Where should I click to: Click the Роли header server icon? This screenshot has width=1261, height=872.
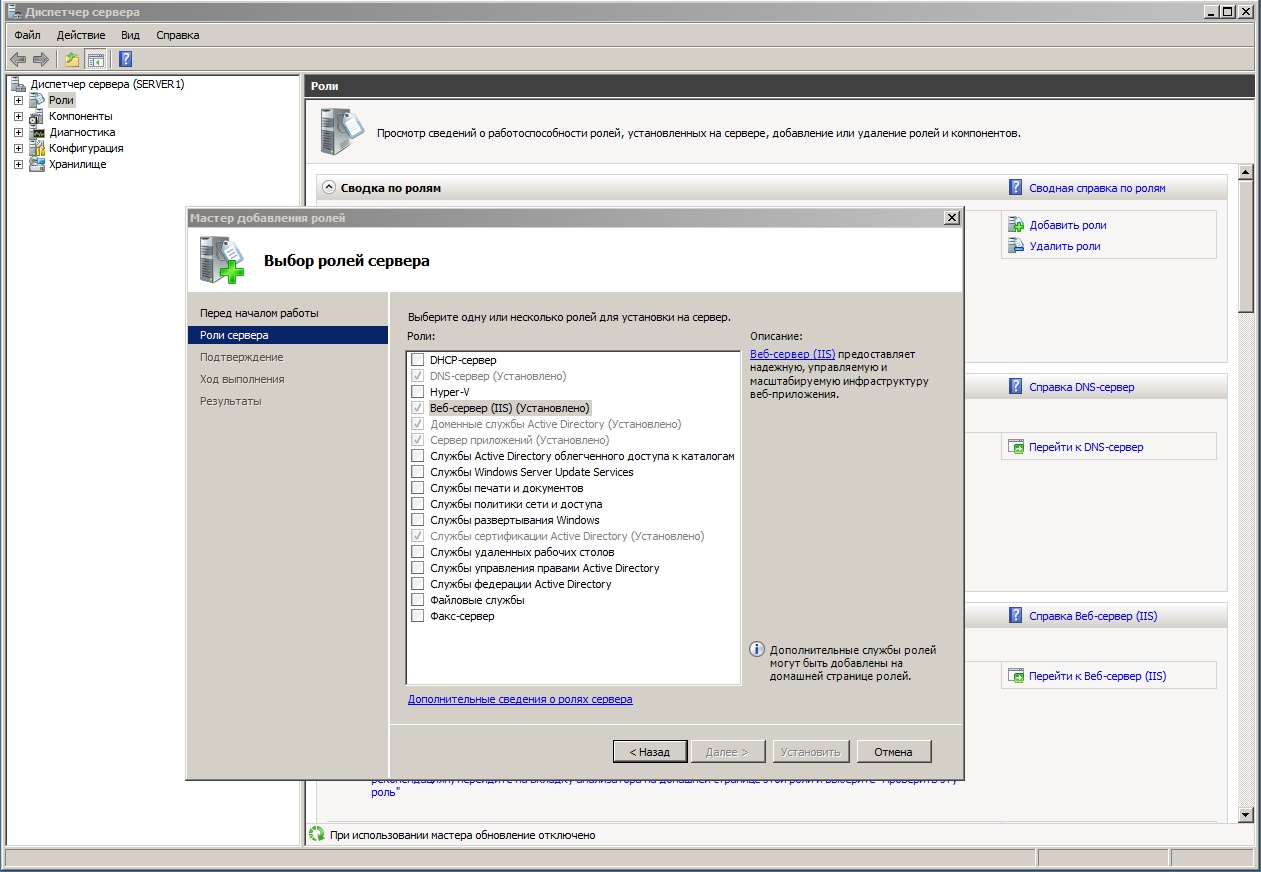[x=341, y=131]
